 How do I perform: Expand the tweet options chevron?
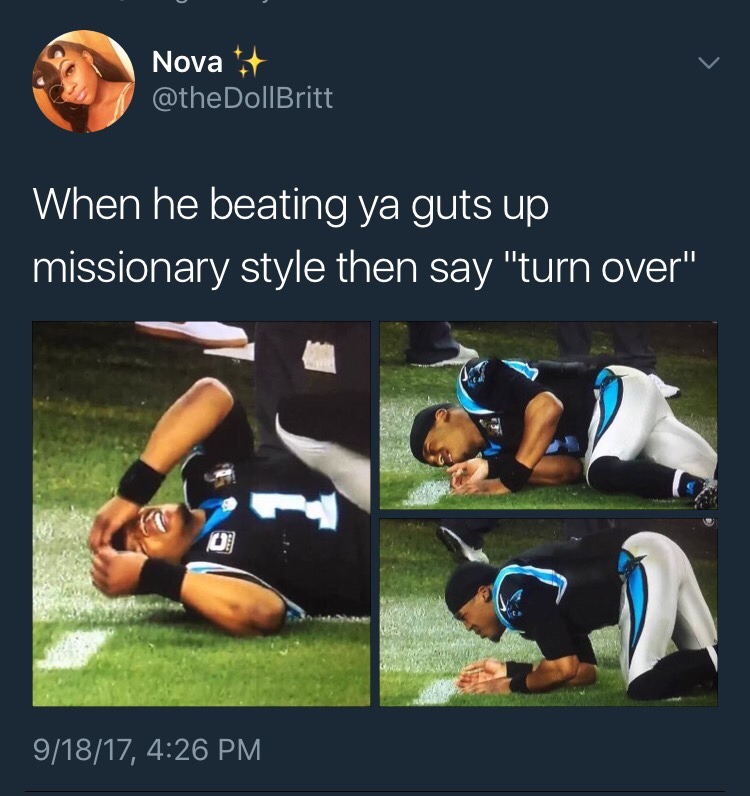(x=708, y=62)
